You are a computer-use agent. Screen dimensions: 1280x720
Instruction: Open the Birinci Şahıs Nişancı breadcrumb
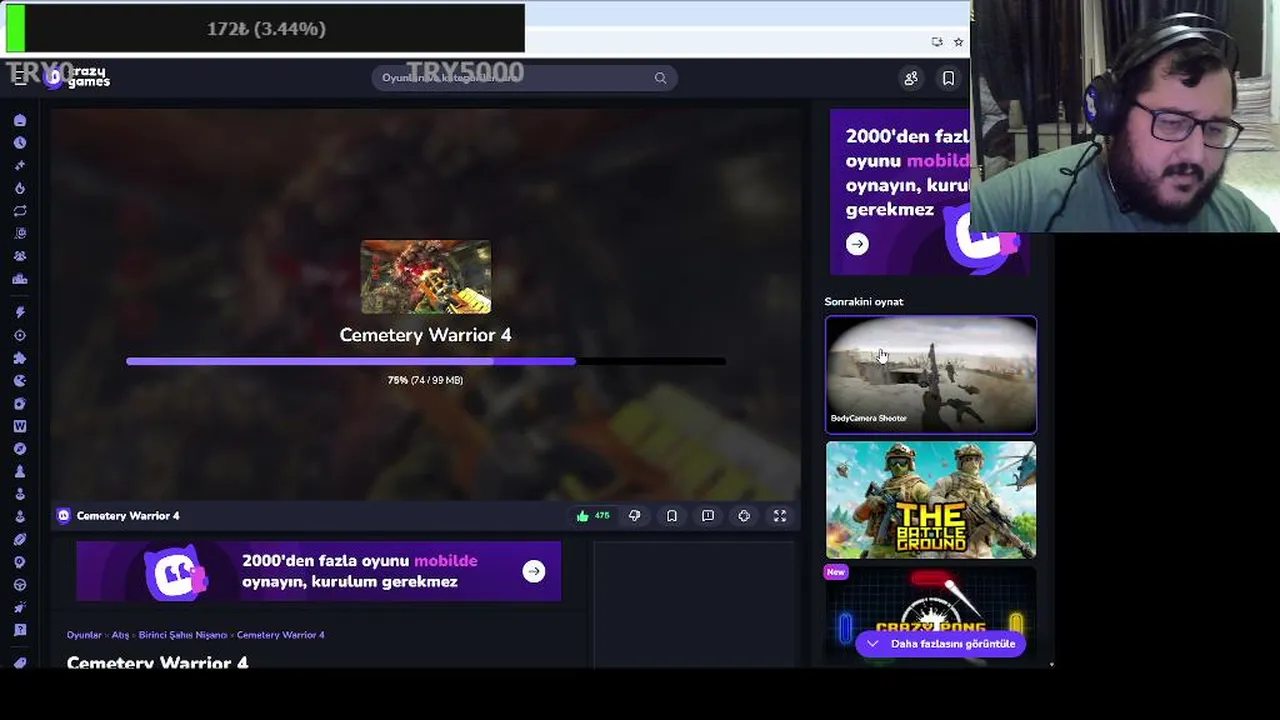[183, 635]
